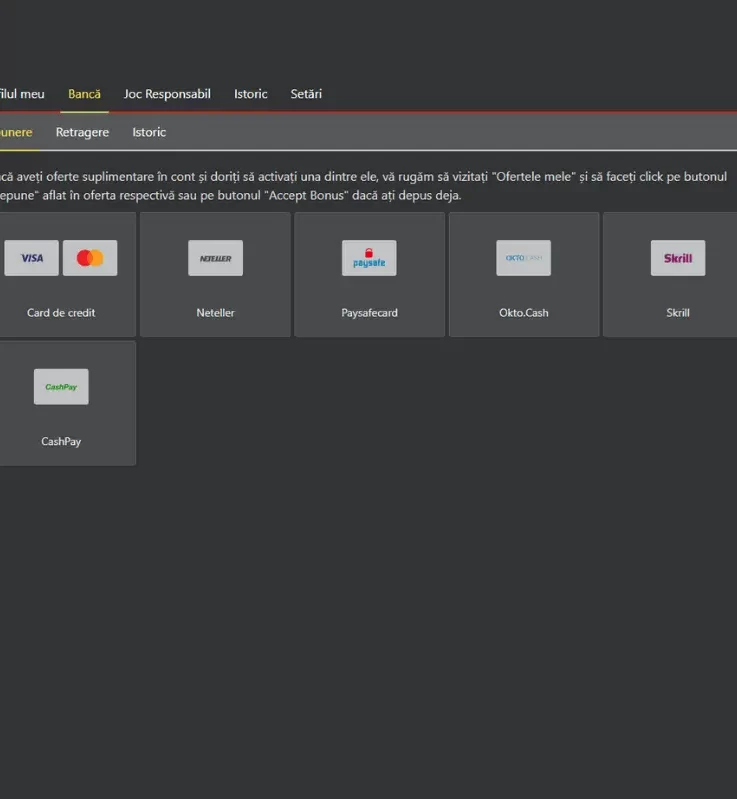Click the Neteller payment label
Screen dimensions: 737x799
pyautogui.click(x=216, y=313)
